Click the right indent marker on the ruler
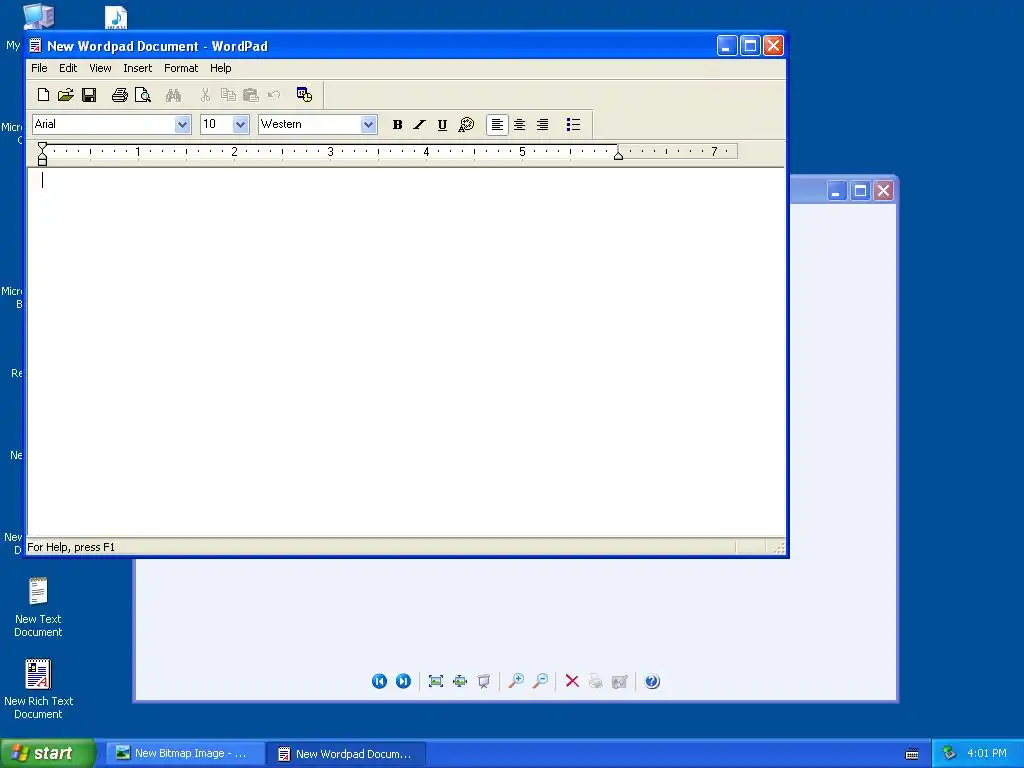1024x768 pixels. pos(618,155)
